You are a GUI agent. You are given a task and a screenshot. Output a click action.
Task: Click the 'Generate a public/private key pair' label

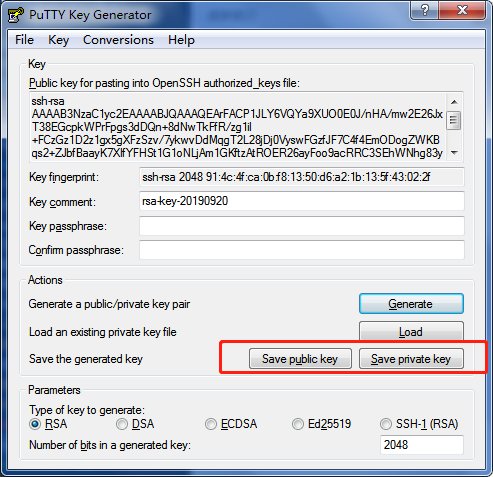[x=109, y=304]
